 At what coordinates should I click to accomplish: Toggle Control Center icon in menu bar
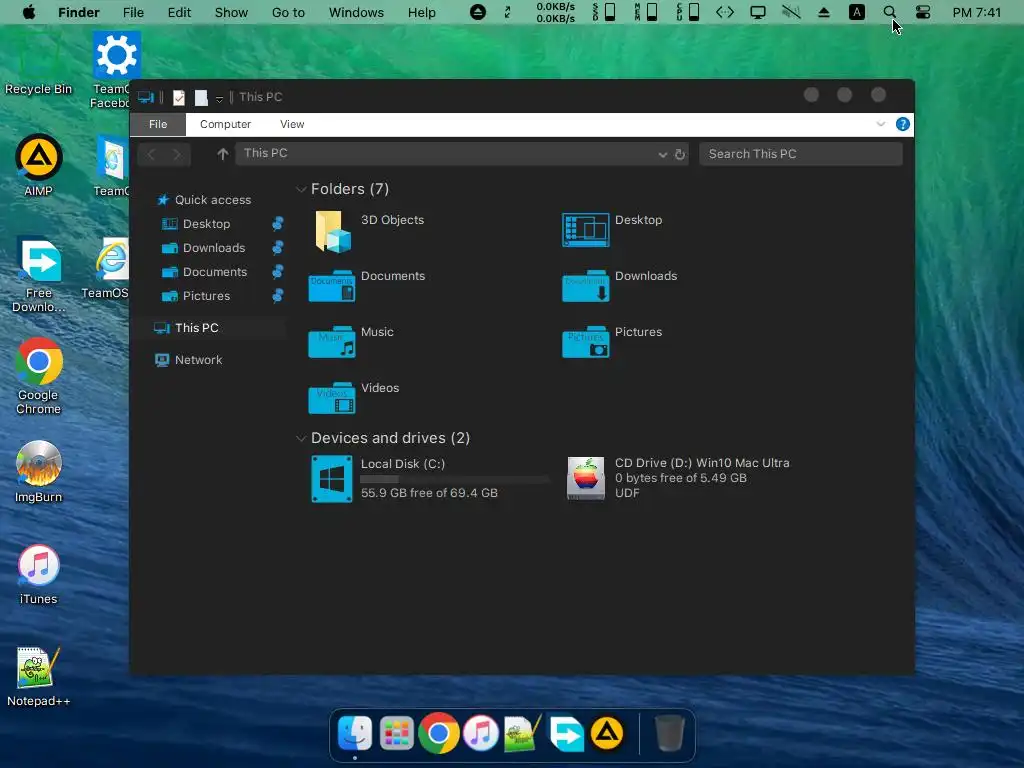(923, 12)
